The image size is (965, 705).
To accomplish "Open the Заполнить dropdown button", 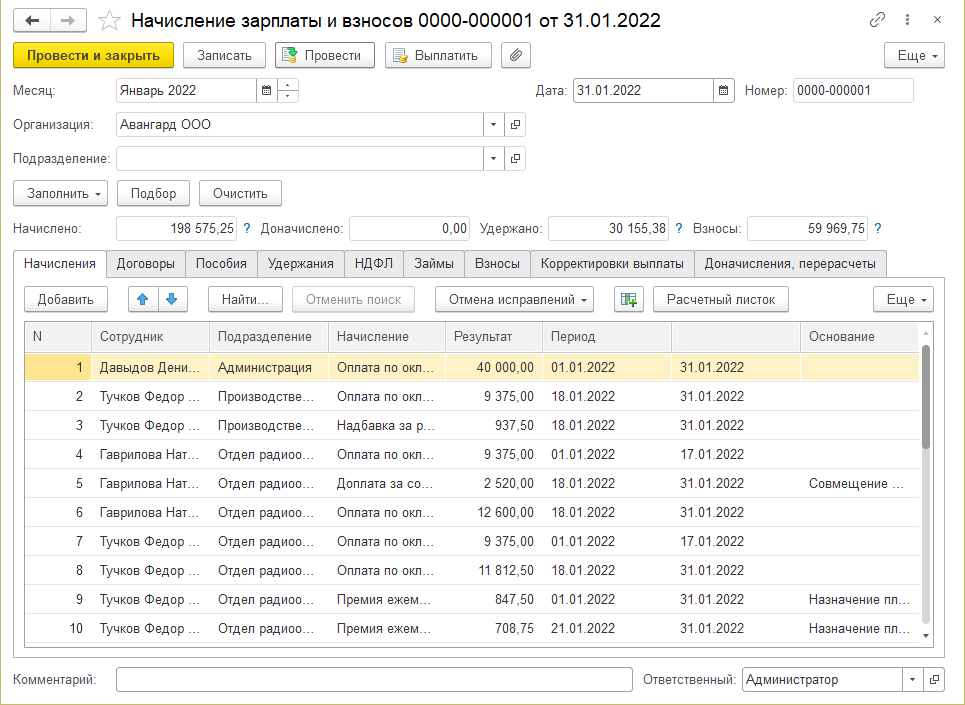I will tap(61, 193).
